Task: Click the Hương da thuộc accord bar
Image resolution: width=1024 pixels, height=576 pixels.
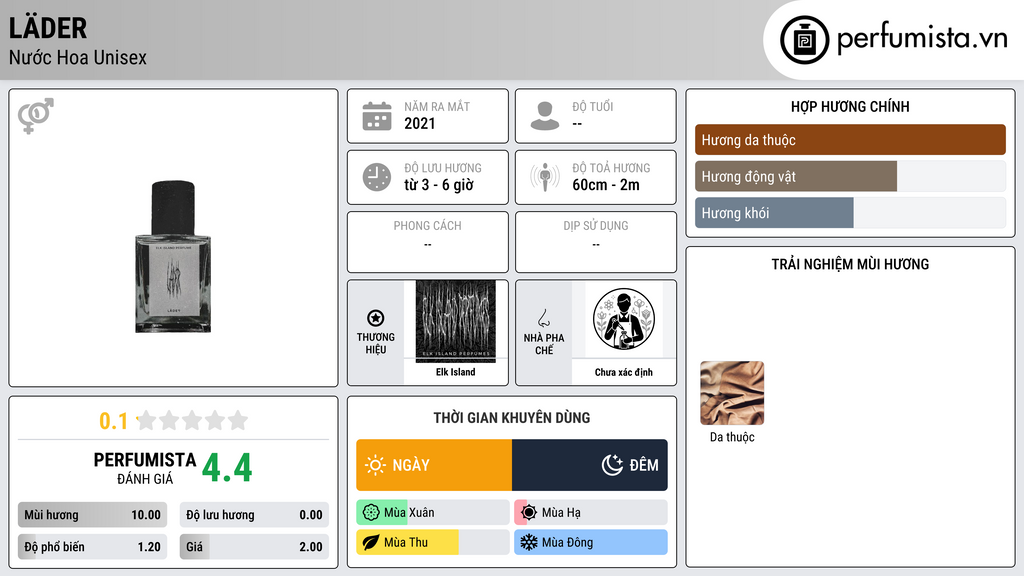Action: click(x=850, y=140)
